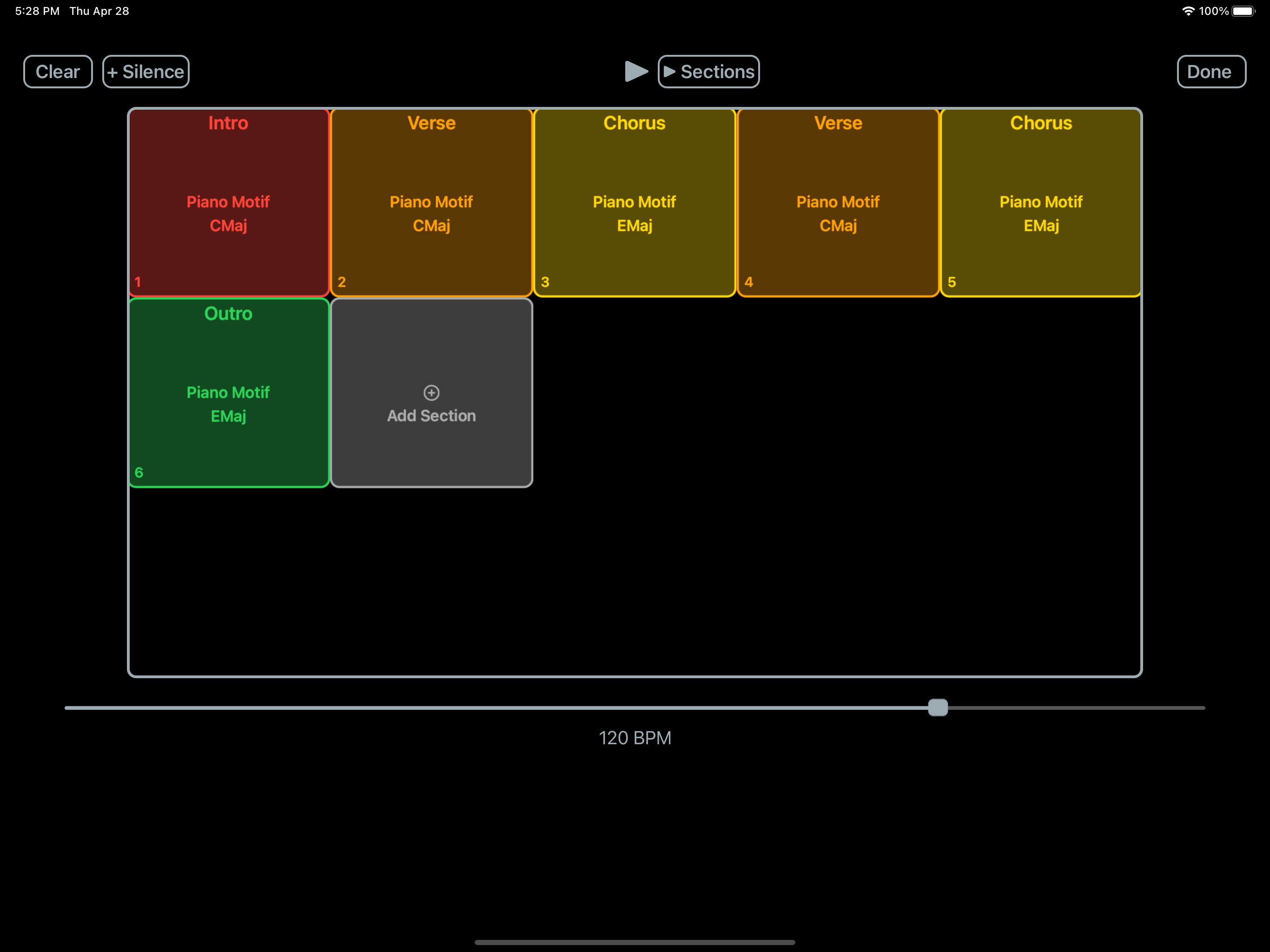Add silence with the + Silence button
This screenshot has width=1270, height=952.
[x=146, y=72]
